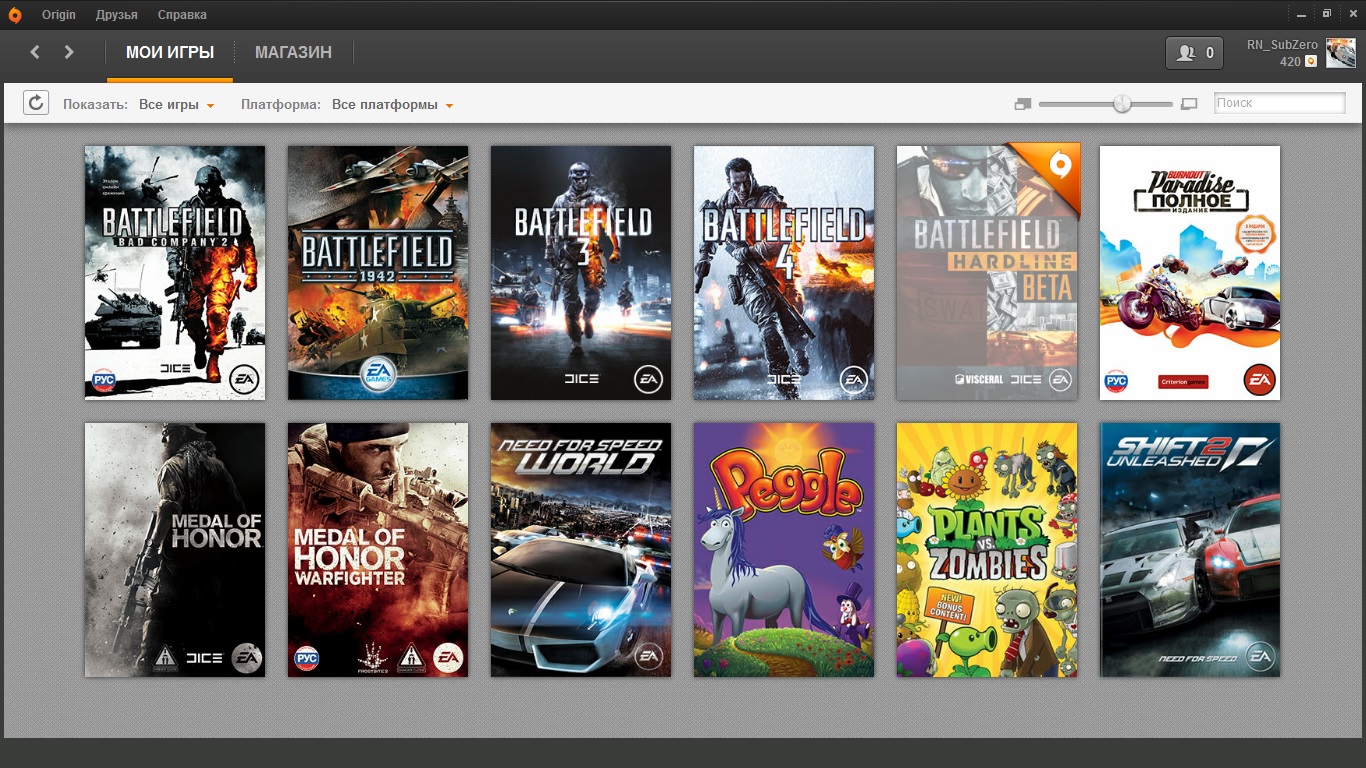Click the RN_SubZero username
The height and width of the screenshot is (768, 1366).
[x=1282, y=45]
